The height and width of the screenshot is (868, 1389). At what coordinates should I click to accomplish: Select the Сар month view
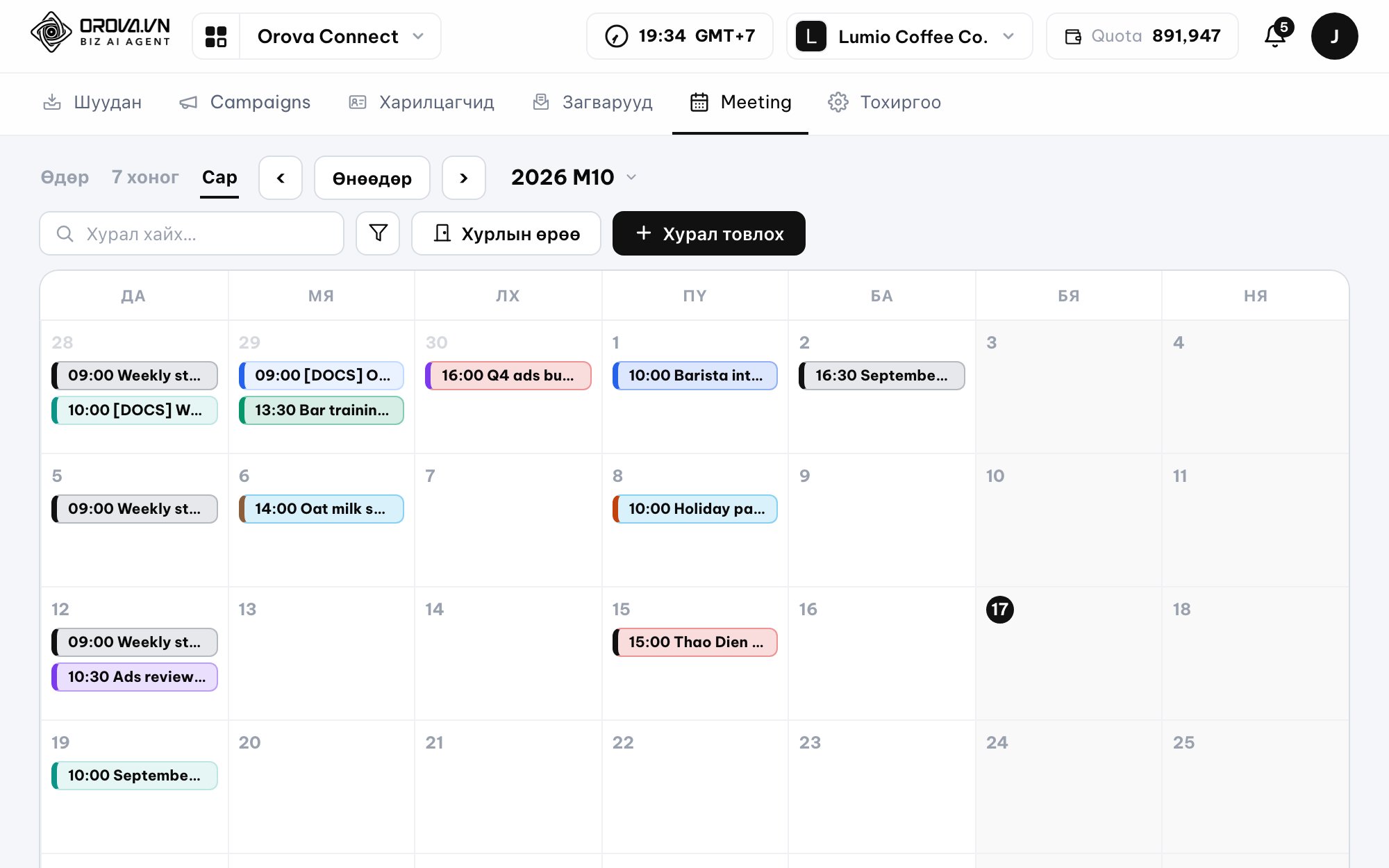coord(219,177)
